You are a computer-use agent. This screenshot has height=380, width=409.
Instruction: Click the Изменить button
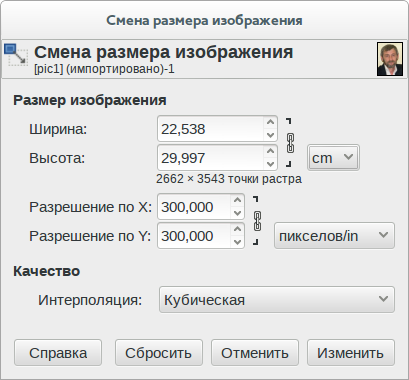pos(351,353)
